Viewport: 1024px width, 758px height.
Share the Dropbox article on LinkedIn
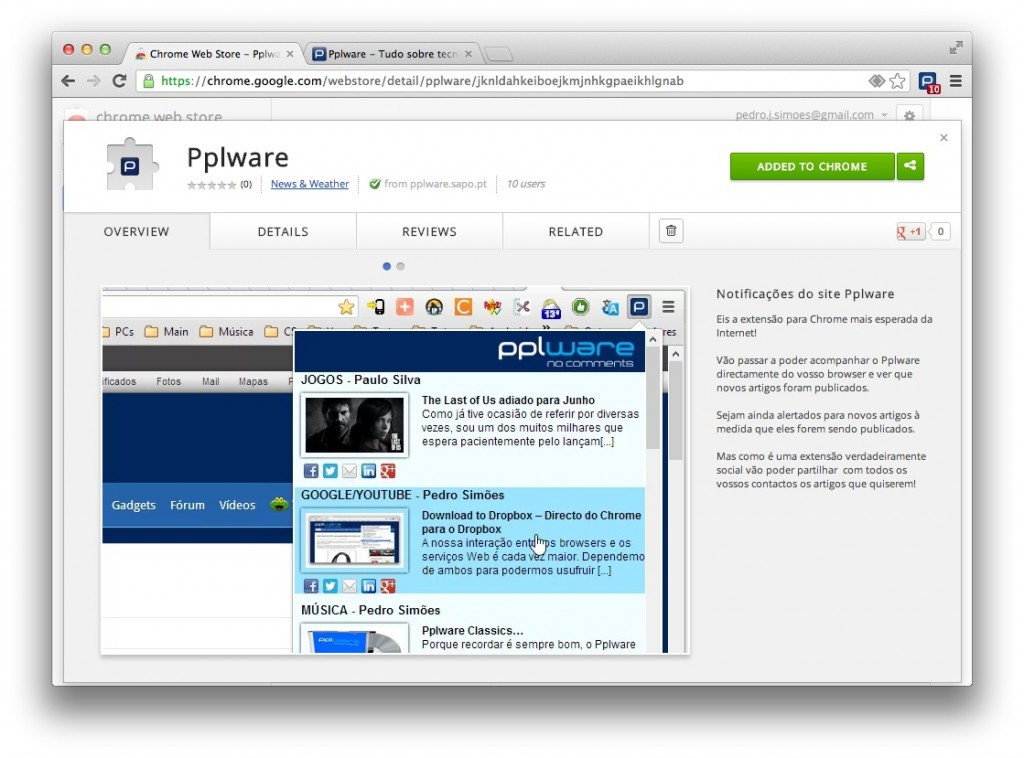coord(368,586)
